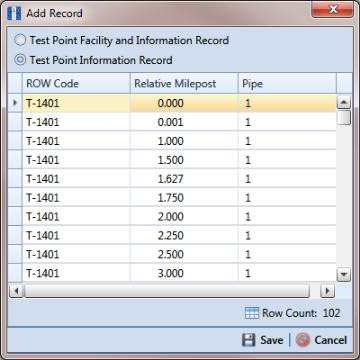Select row with milepost 1.500

[172, 160]
